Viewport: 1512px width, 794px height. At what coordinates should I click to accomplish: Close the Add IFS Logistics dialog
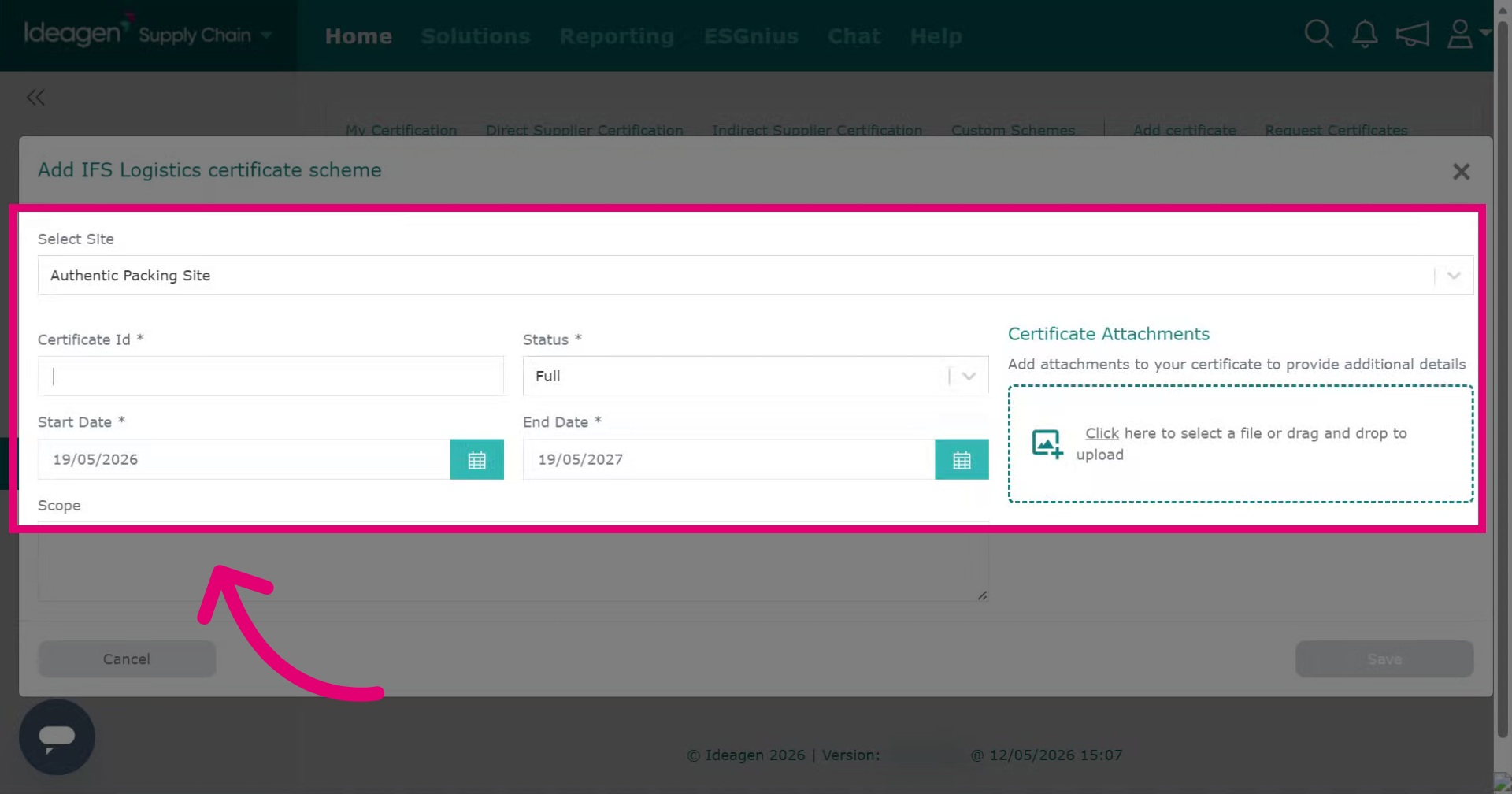[x=1462, y=172]
